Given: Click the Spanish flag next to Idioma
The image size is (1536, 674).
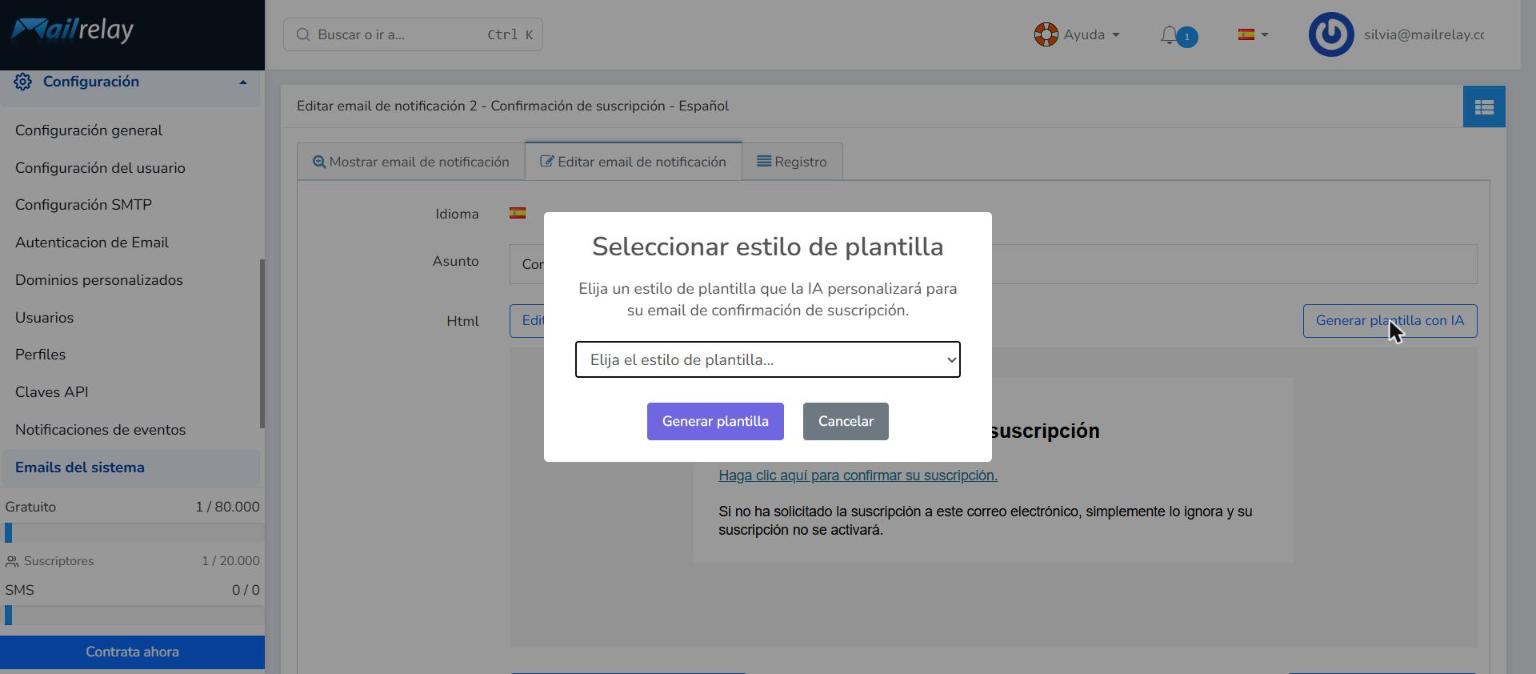Looking at the screenshot, I should point(517,213).
